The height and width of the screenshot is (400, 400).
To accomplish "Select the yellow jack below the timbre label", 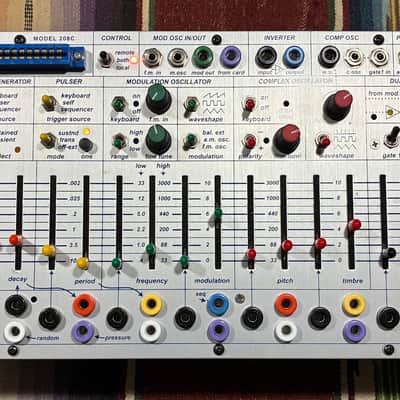I will (354, 304).
